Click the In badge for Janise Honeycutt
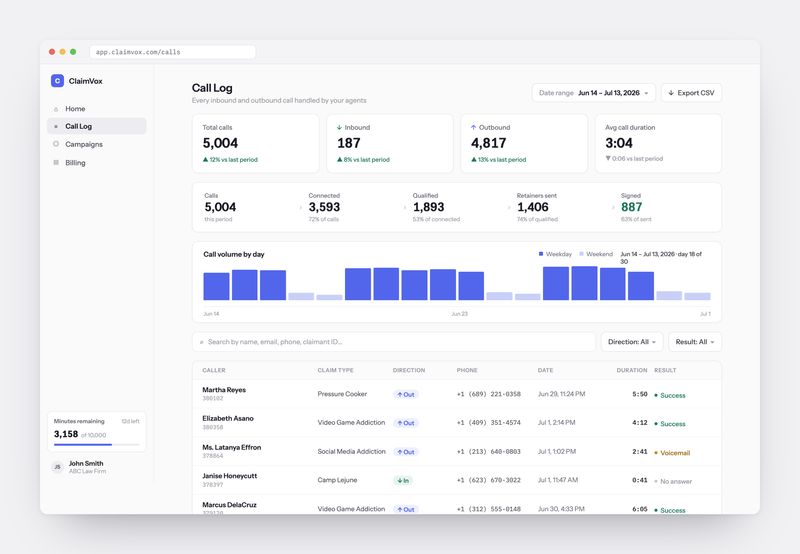The height and width of the screenshot is (554, 800). 403,481
